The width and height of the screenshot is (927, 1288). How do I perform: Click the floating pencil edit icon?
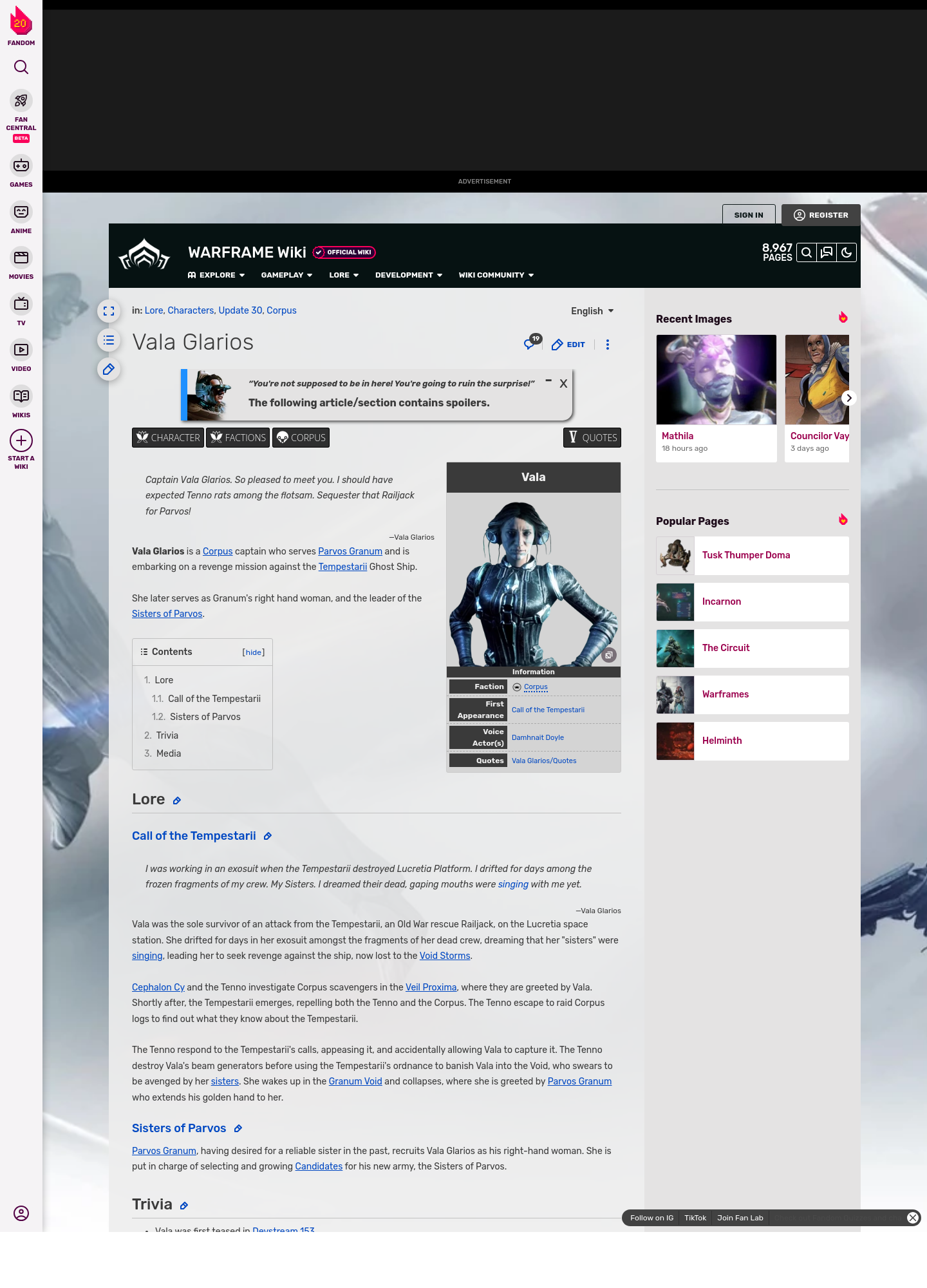[109, 369]
